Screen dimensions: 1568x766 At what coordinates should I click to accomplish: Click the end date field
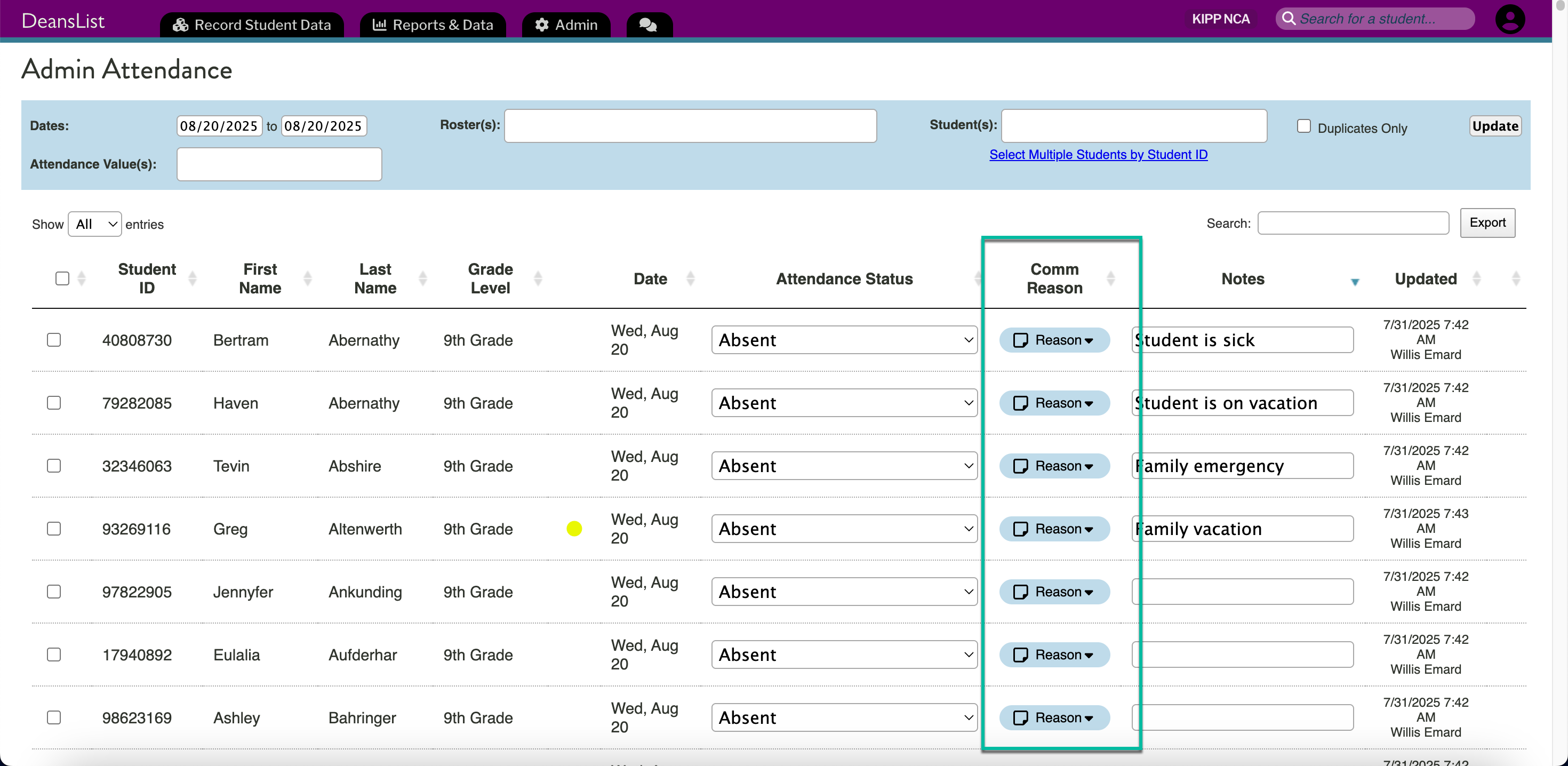point(324,126)
